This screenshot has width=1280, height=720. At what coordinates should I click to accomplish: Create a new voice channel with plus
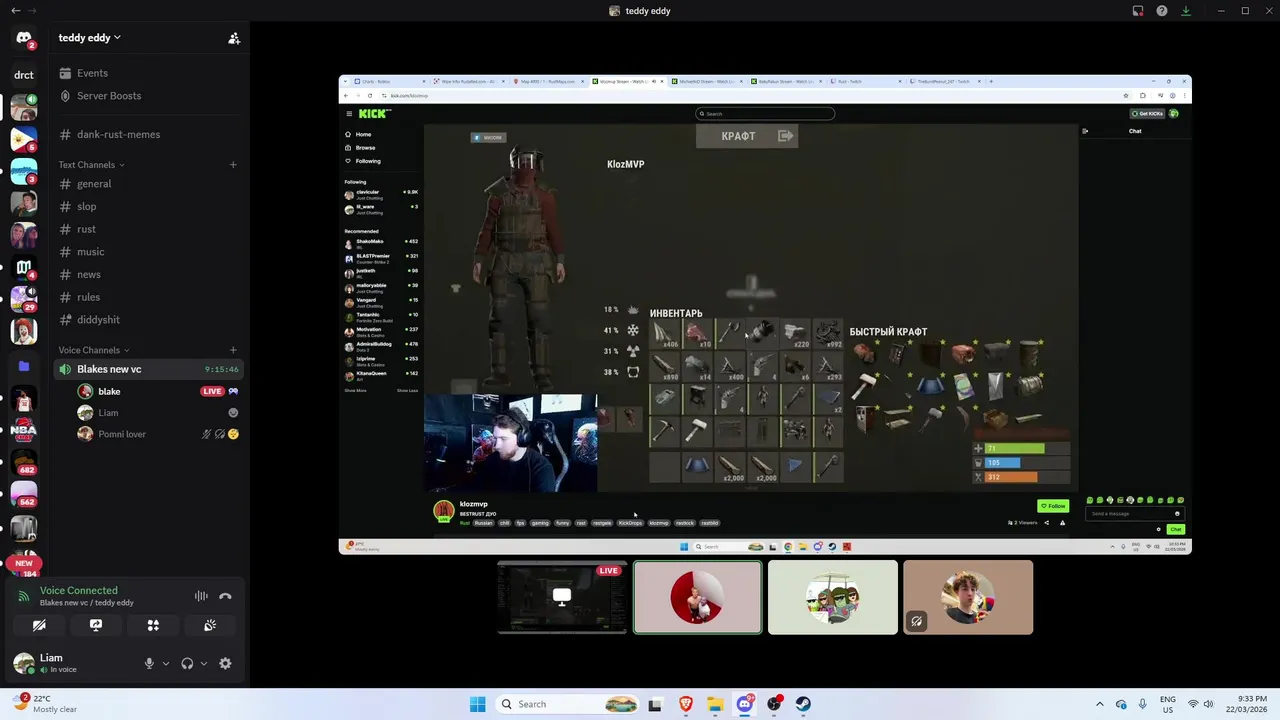point(233,350)
